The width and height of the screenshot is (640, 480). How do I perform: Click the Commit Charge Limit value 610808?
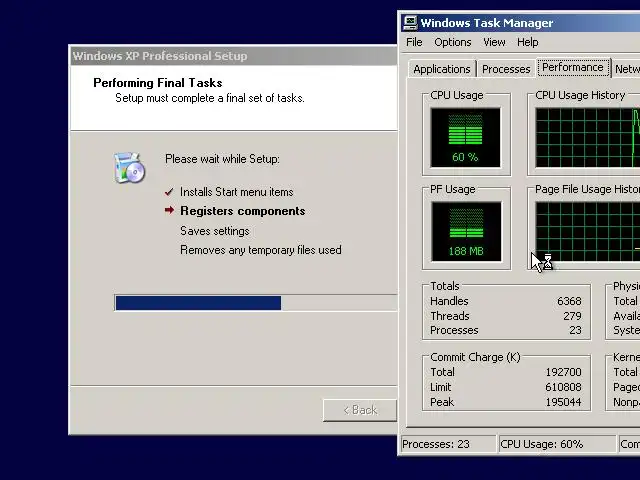point(563,387)
